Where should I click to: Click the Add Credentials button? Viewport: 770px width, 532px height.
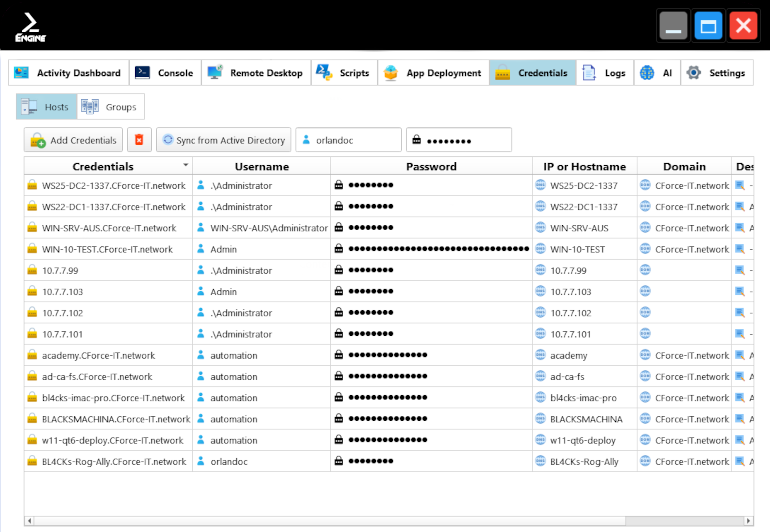(73, 141)
